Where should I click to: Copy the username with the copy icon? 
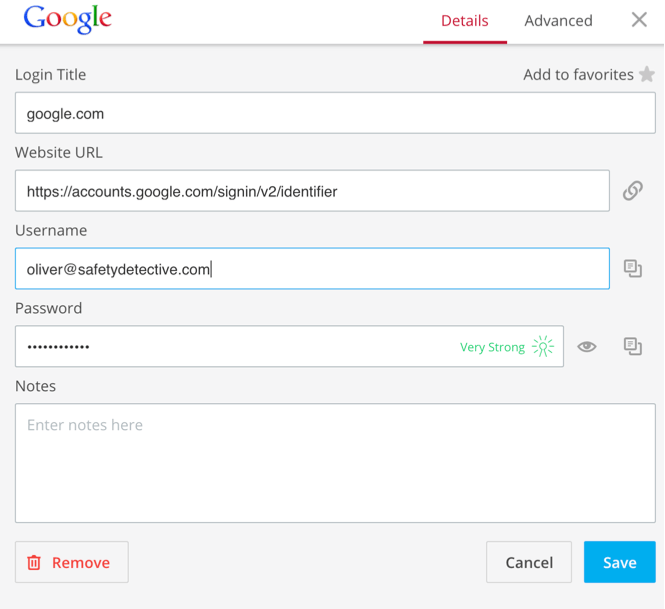(632, 269)
